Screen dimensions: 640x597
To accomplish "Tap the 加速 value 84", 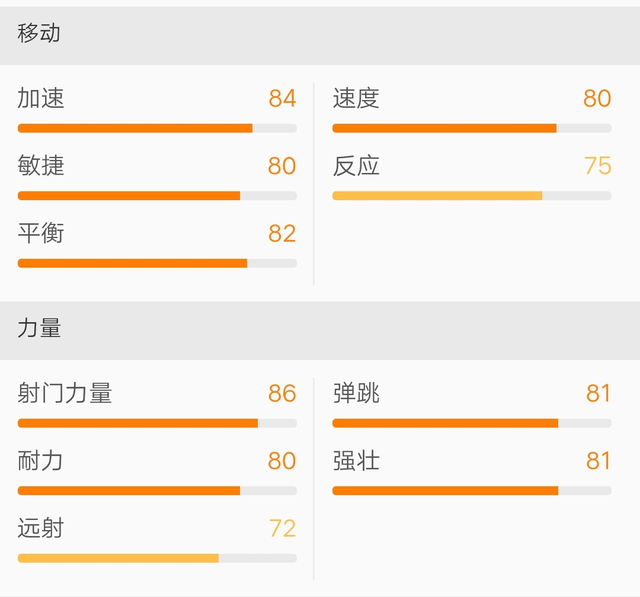I will click(282, 98).
